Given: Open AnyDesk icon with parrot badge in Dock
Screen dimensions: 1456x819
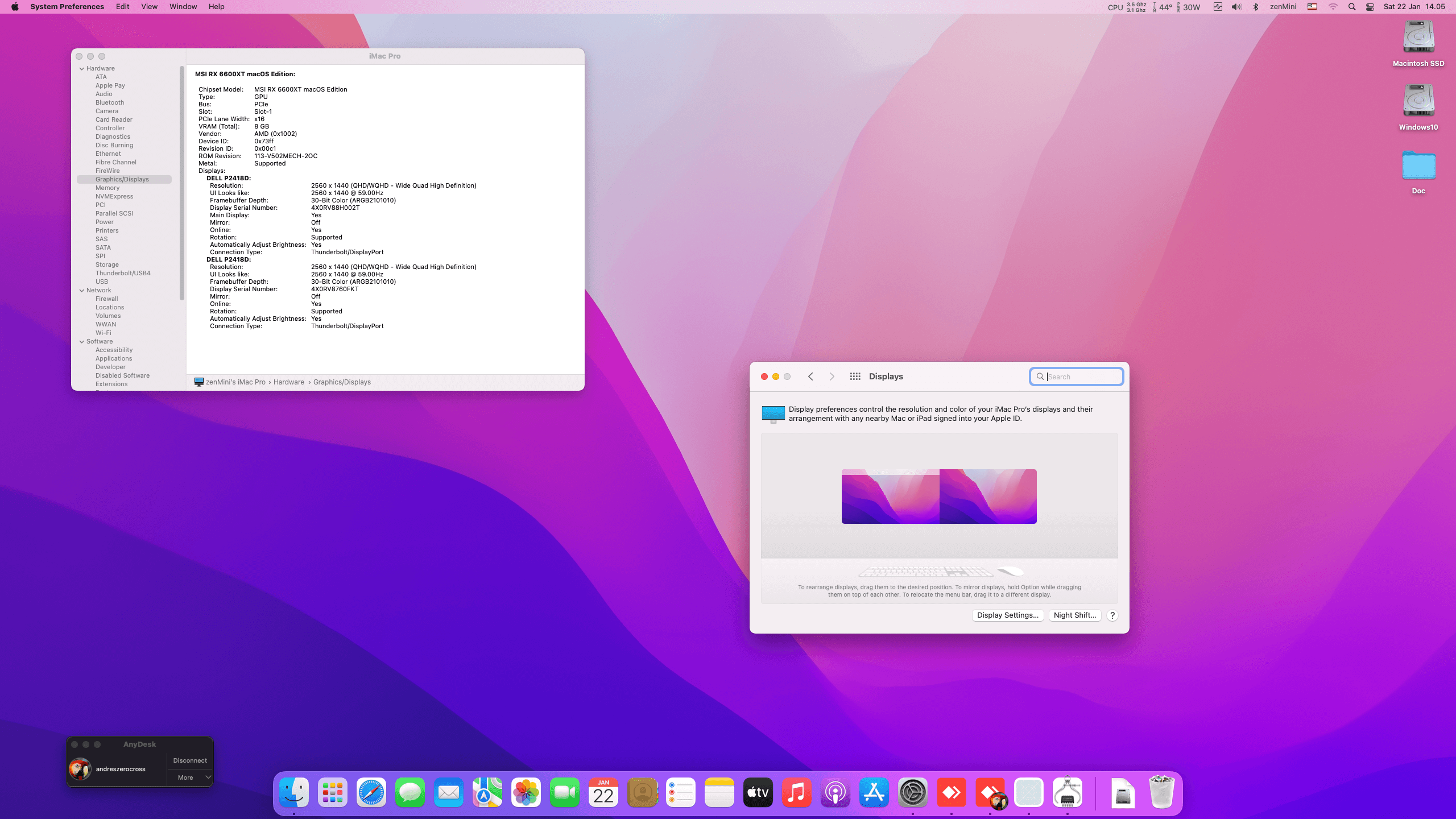Looking at the screenshot, I should tap(990, 792).
